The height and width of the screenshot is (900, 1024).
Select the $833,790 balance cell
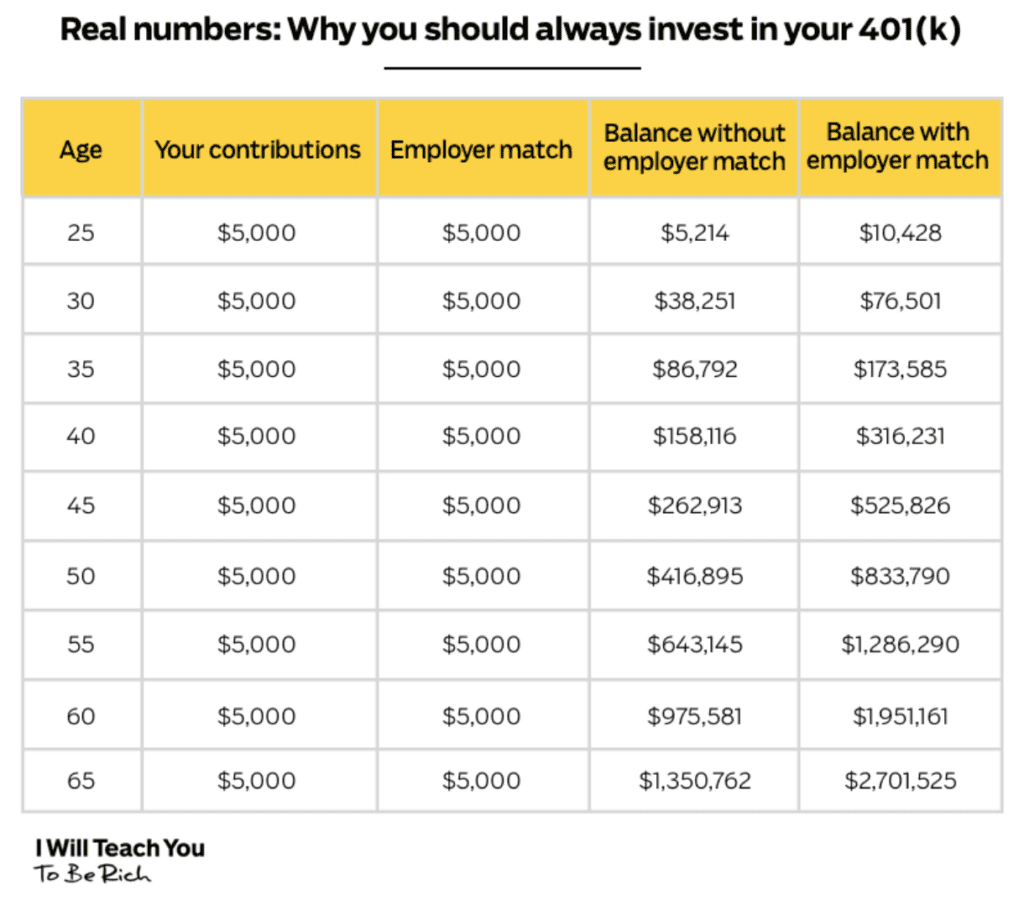pos(900,576)
